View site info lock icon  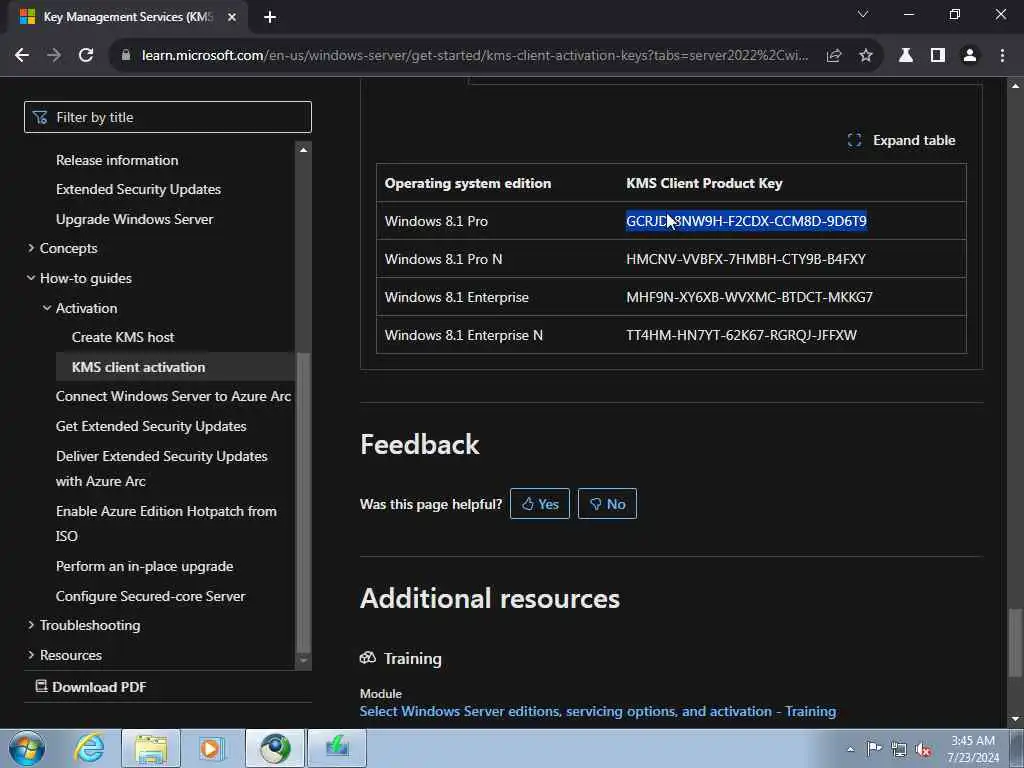coord(126,56)
